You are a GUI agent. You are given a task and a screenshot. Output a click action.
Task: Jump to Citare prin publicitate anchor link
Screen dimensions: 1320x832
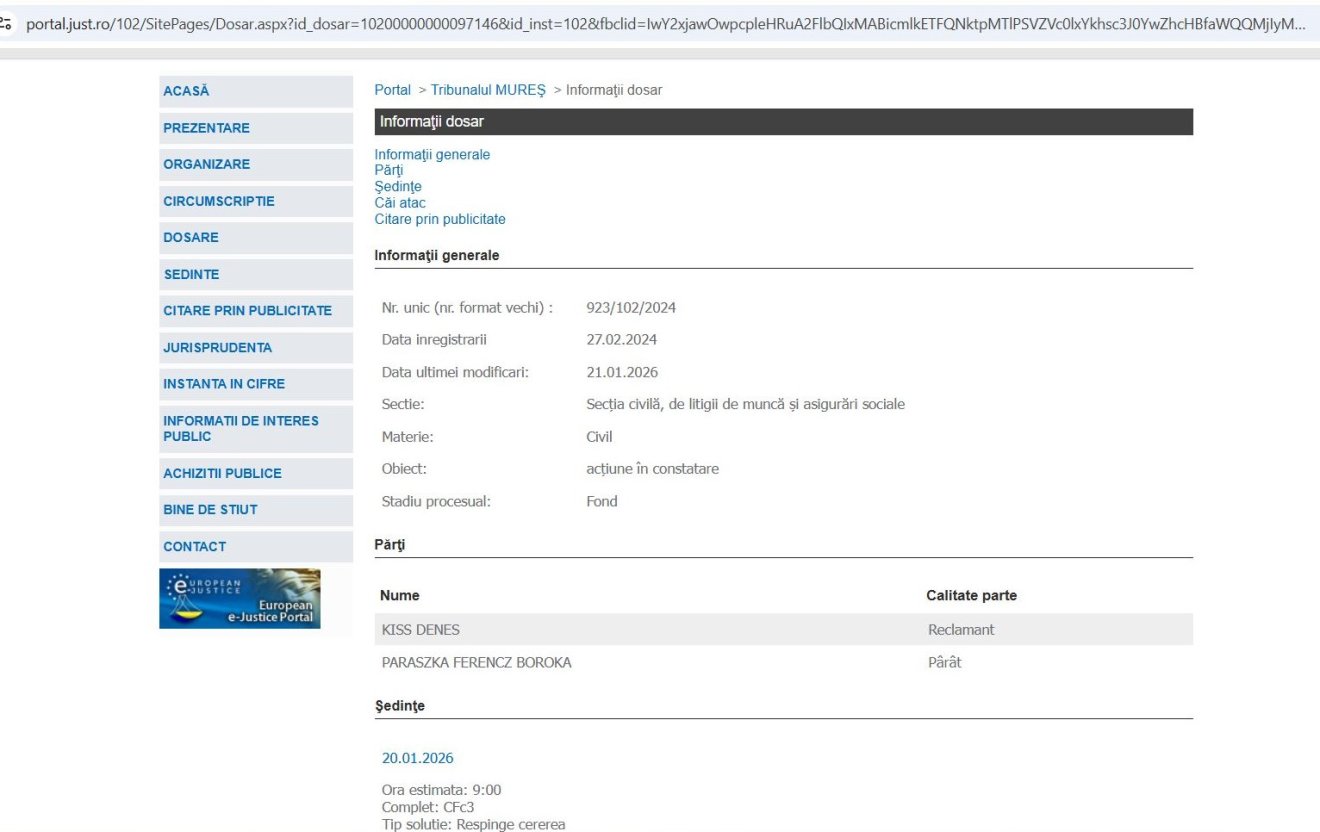[440, 219]
